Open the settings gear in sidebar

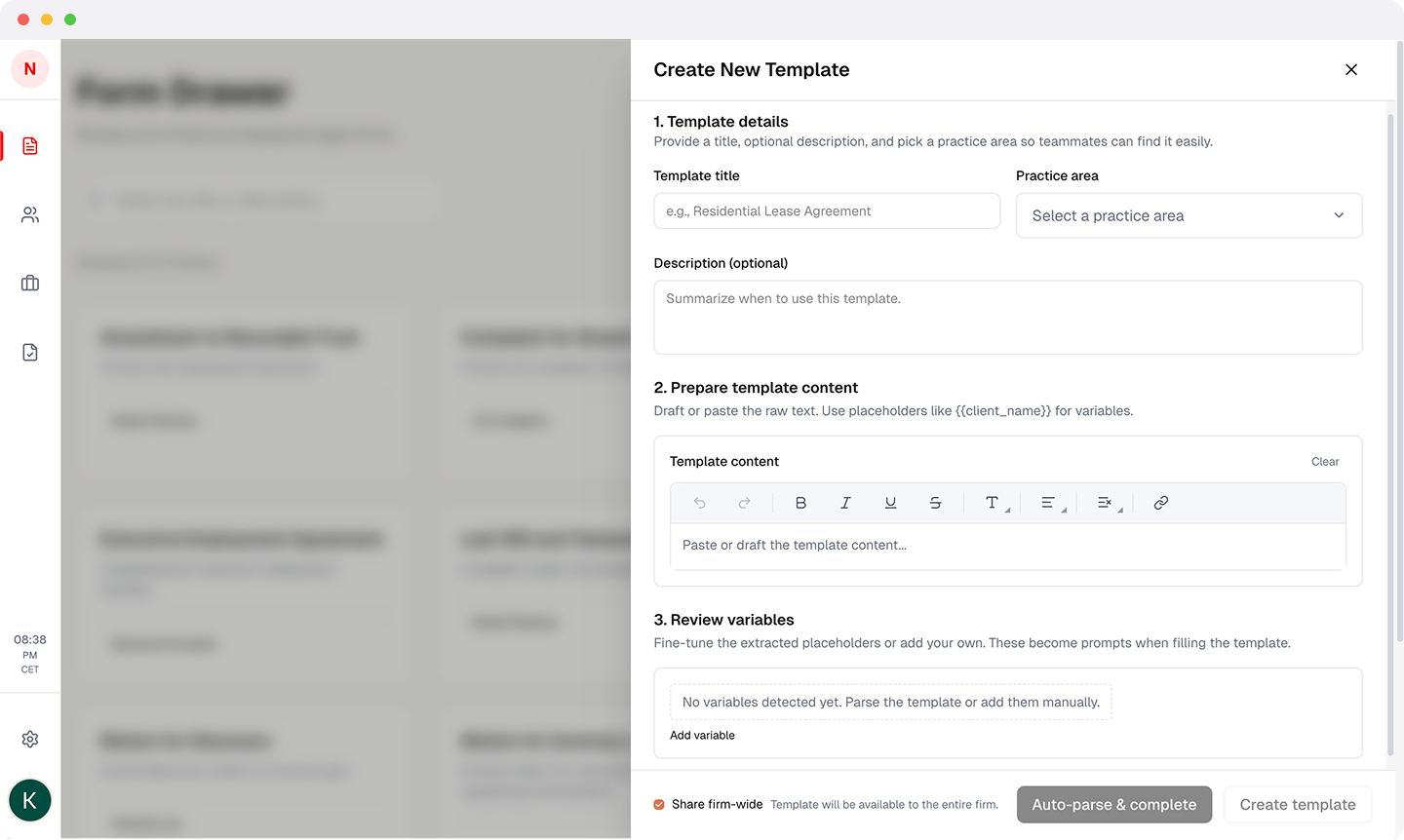[x=30, y=739]
